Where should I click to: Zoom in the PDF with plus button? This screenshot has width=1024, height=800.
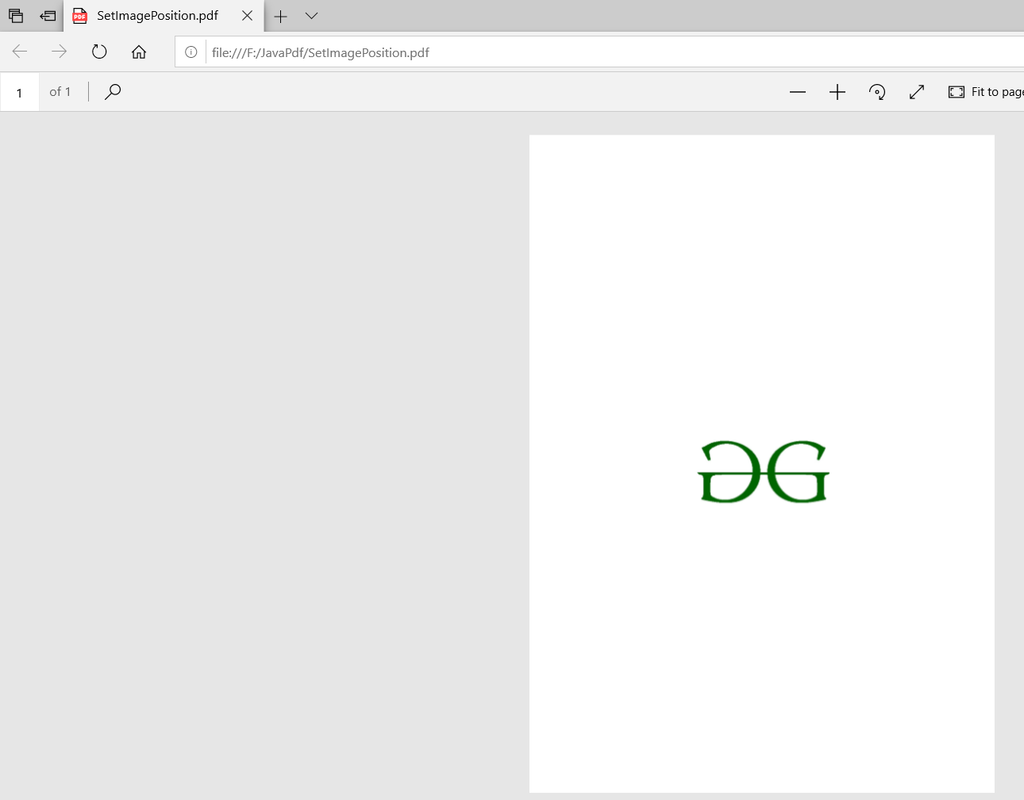tap(837, 92)
